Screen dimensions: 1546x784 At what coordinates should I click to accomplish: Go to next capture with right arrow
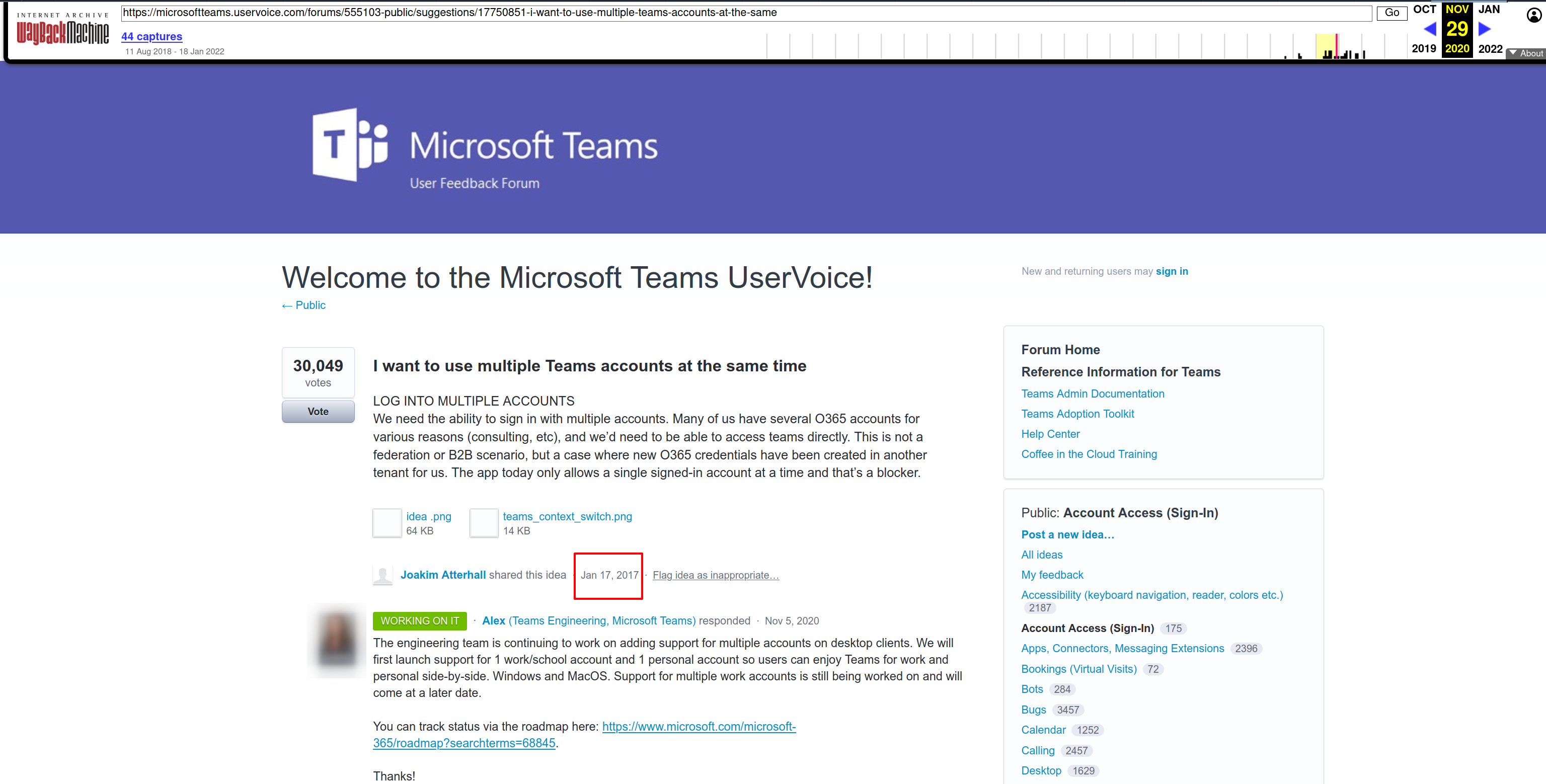[1484, 28]
